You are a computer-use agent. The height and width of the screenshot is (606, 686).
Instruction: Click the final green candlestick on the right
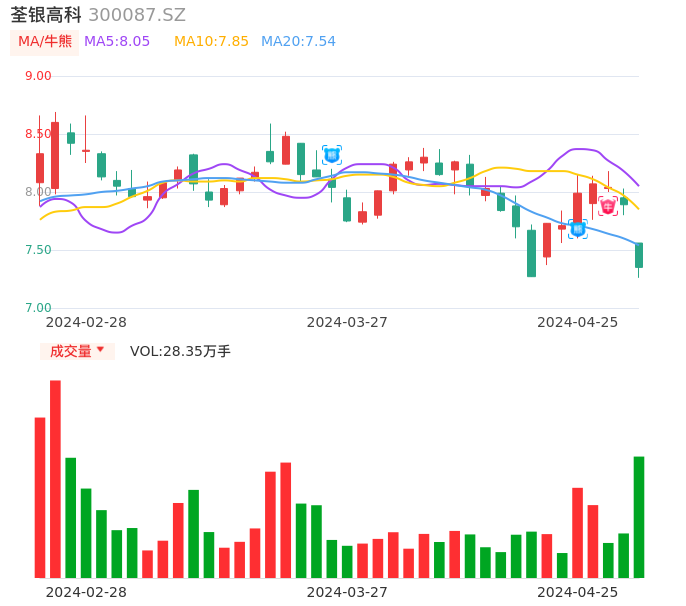point(639,255)
